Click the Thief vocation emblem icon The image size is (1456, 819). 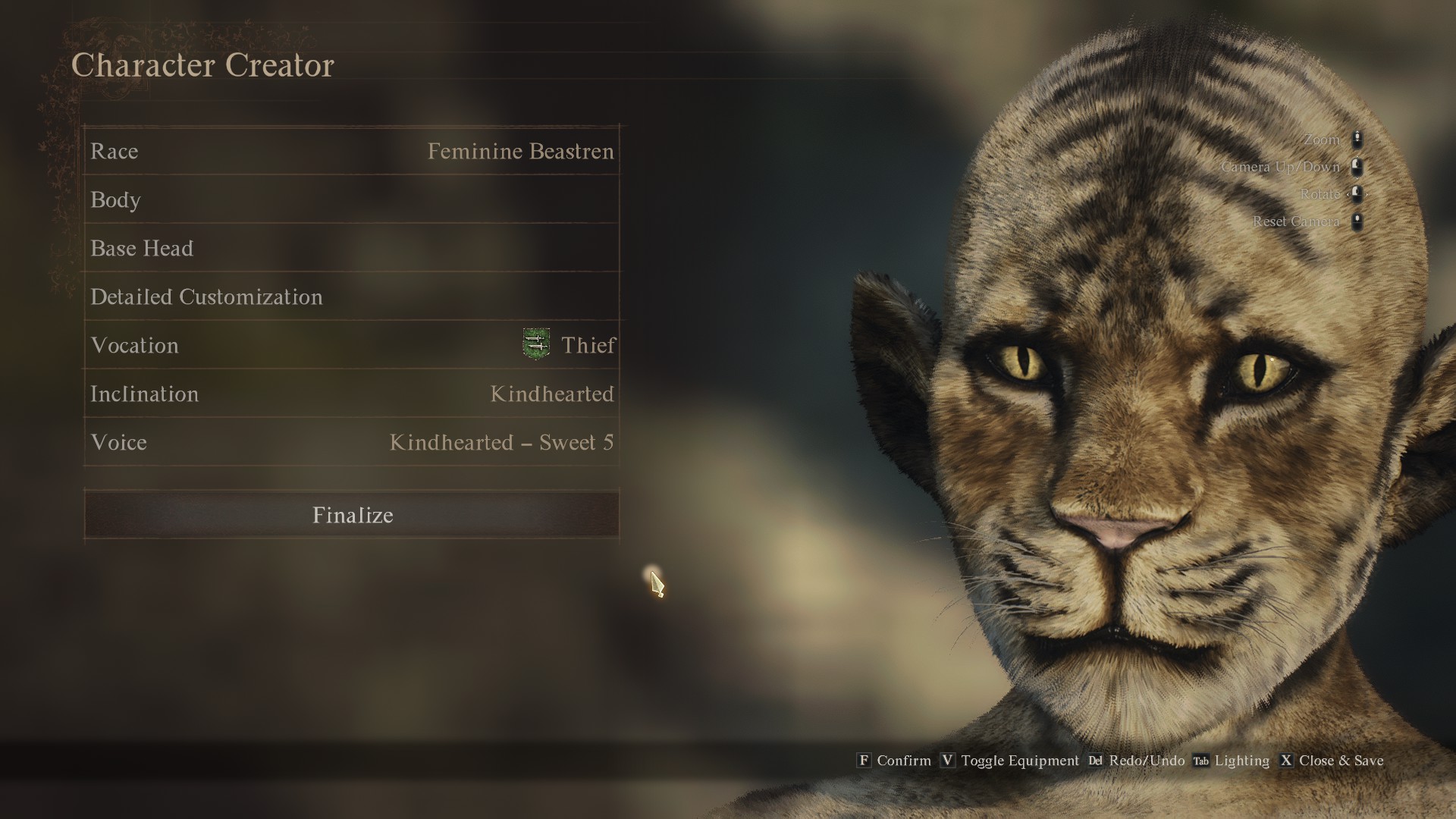(536, 344)
